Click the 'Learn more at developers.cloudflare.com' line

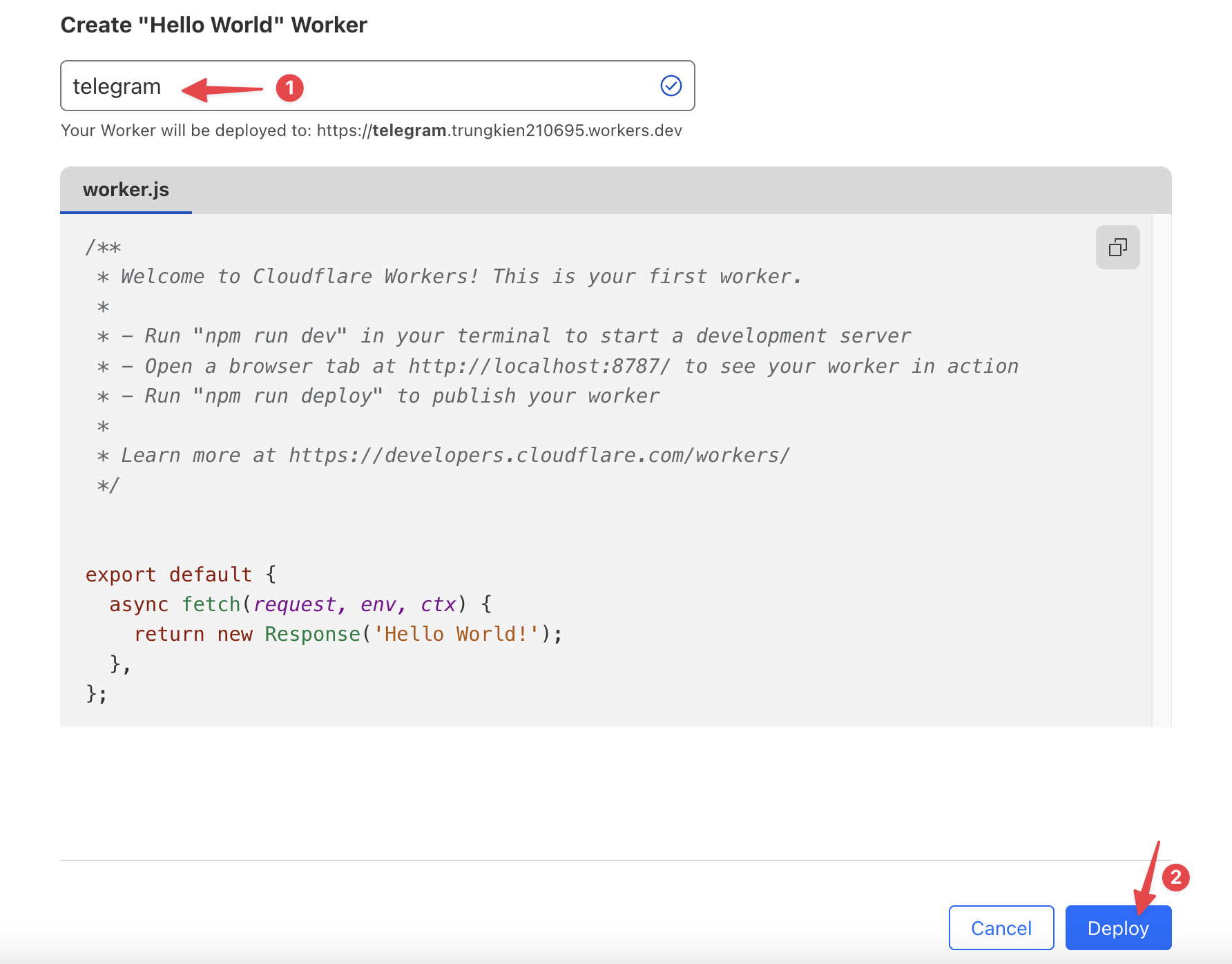point(443,456)
